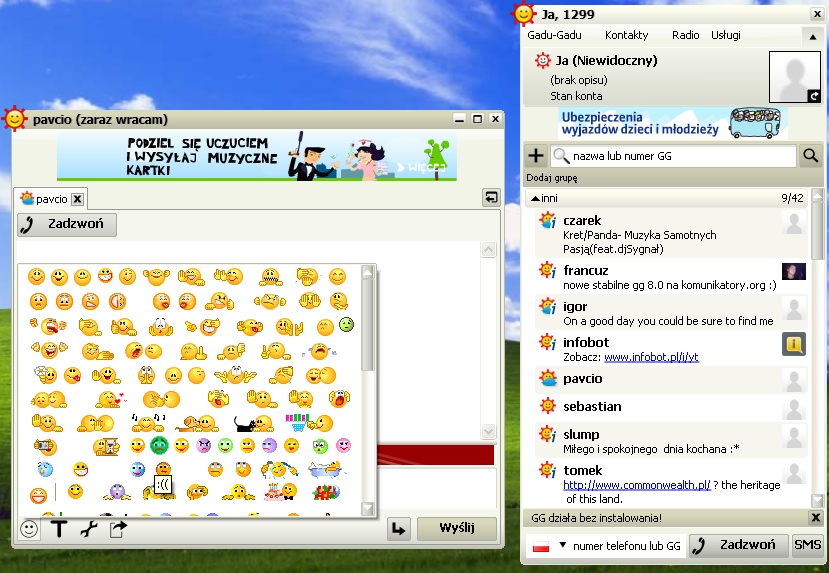Screen dimensions: 829x573
Task: Click the new line arrow button beside Wyślij
Action: pyautogui.click(x=399, y=529)
